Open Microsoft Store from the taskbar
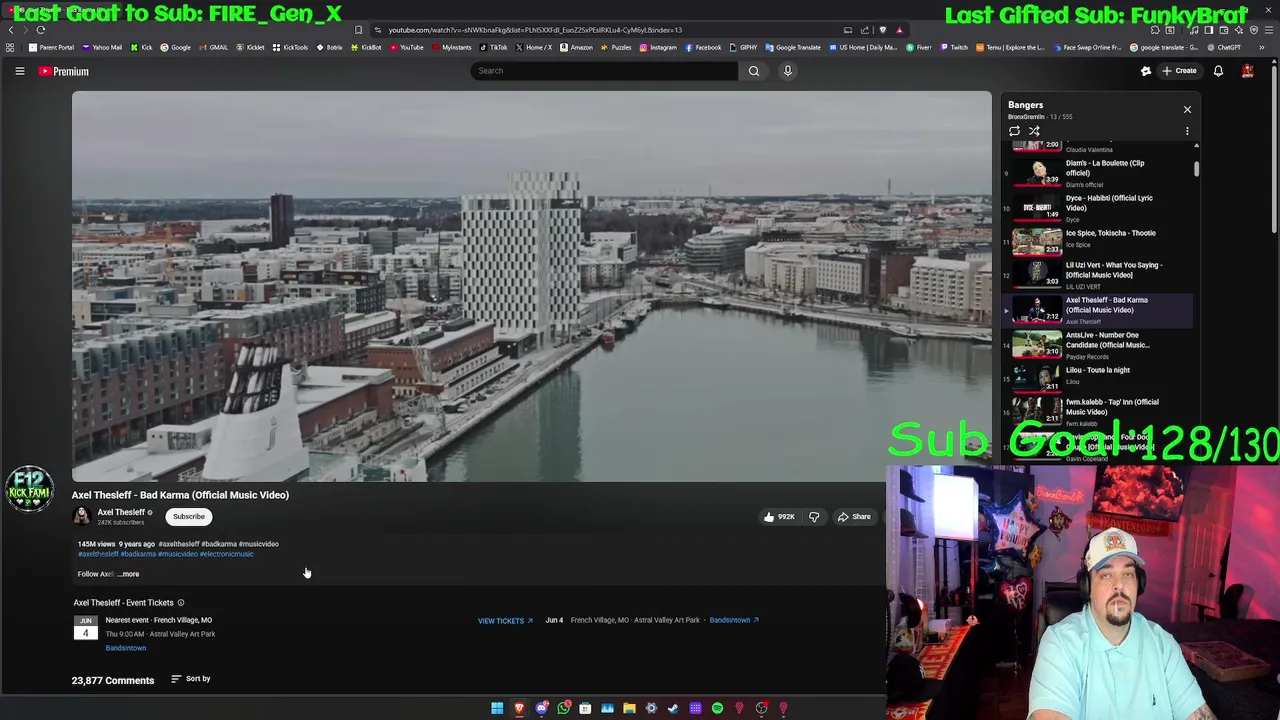 click(x=585, y=708)
